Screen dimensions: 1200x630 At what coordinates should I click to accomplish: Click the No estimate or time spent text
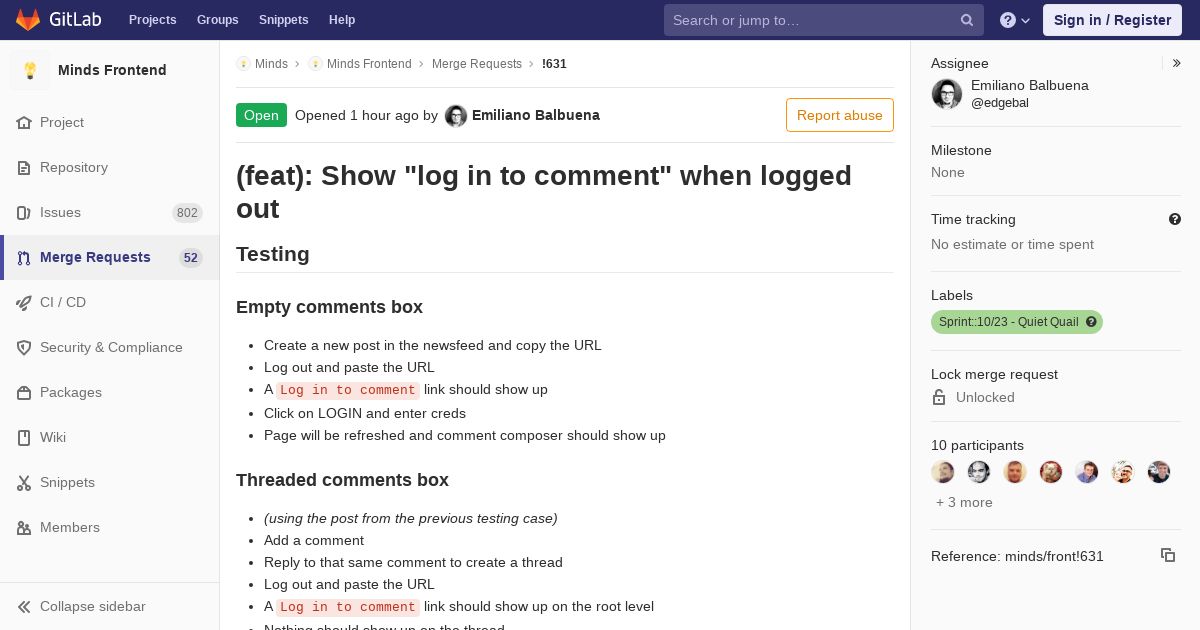[x=1012, y=244]
